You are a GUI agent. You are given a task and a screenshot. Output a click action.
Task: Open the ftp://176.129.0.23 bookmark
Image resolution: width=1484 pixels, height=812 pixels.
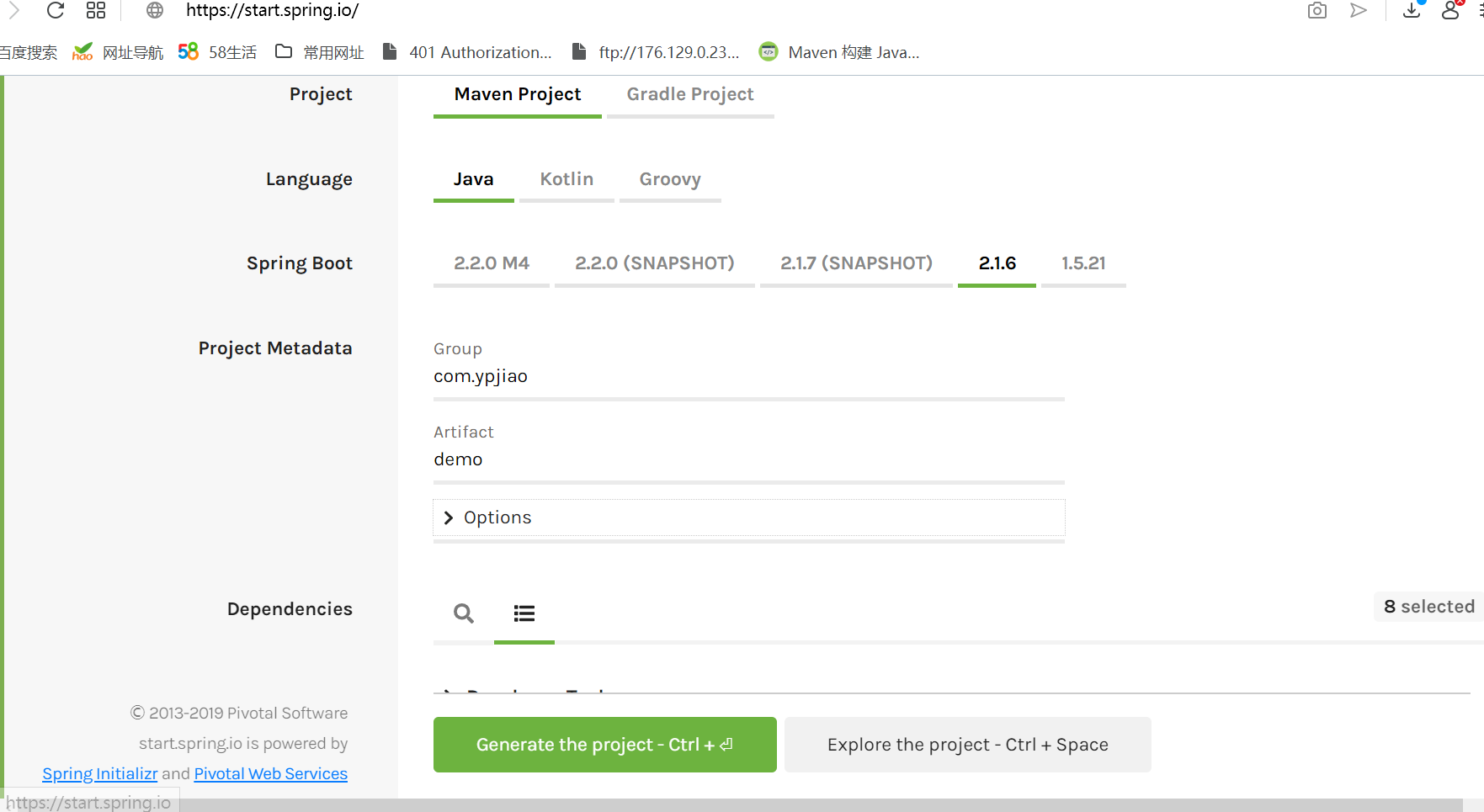coord(656,52)
